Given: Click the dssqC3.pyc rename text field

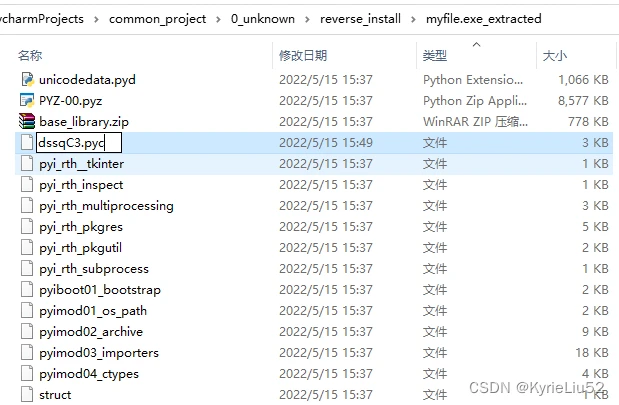Looking at the screenshot, I should 78,143.
